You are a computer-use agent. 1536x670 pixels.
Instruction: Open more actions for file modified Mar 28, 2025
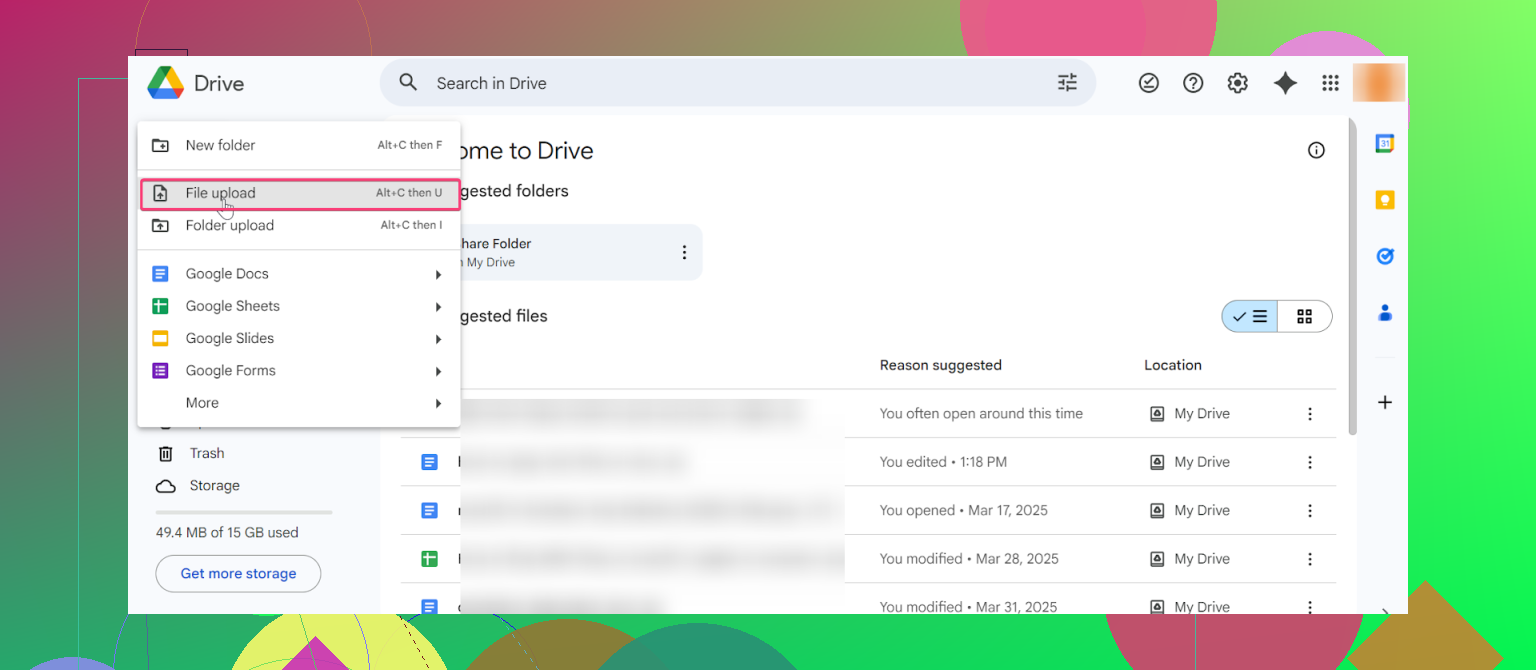(1309, 558)
